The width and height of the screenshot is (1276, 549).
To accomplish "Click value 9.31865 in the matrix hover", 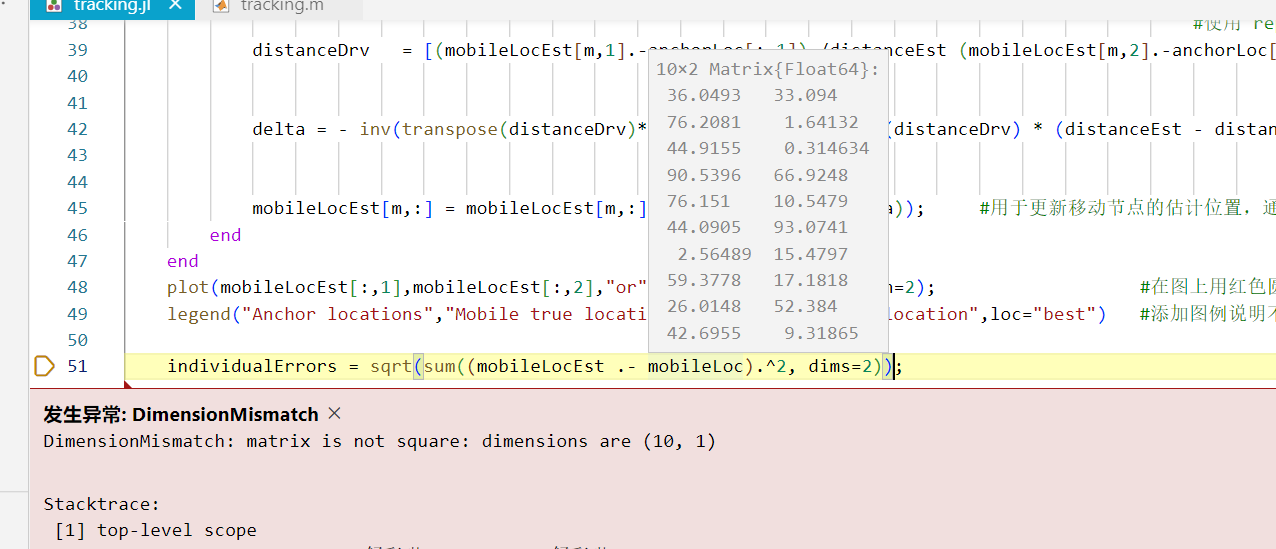I will tap(821, 333).
